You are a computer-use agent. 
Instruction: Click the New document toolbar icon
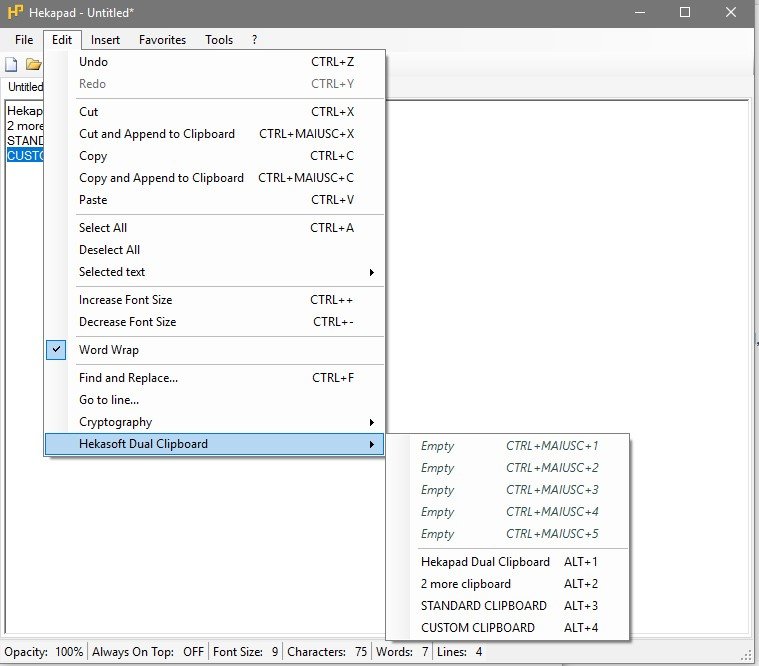tap(11, 64)
